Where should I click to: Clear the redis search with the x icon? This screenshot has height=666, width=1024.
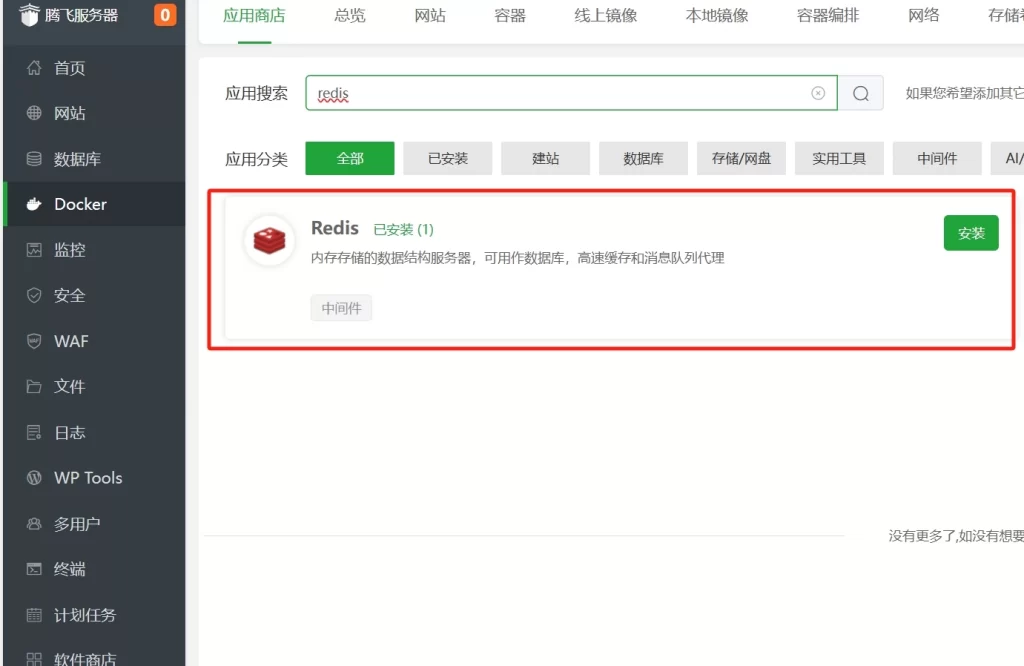point(818,92)
